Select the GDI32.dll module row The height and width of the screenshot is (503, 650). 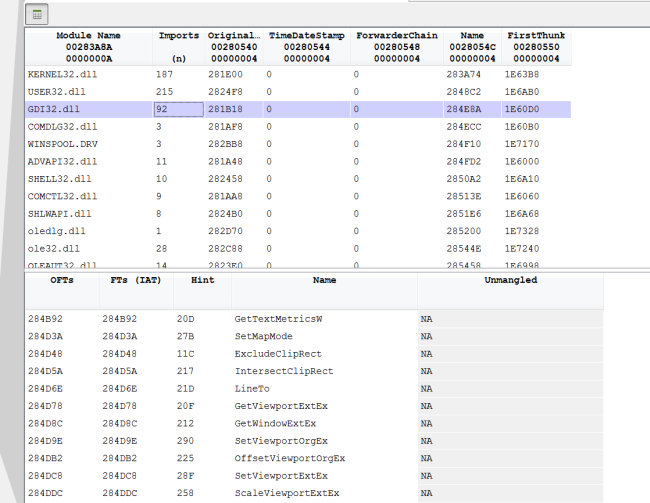pyautogui.click(x=298, y=109)
